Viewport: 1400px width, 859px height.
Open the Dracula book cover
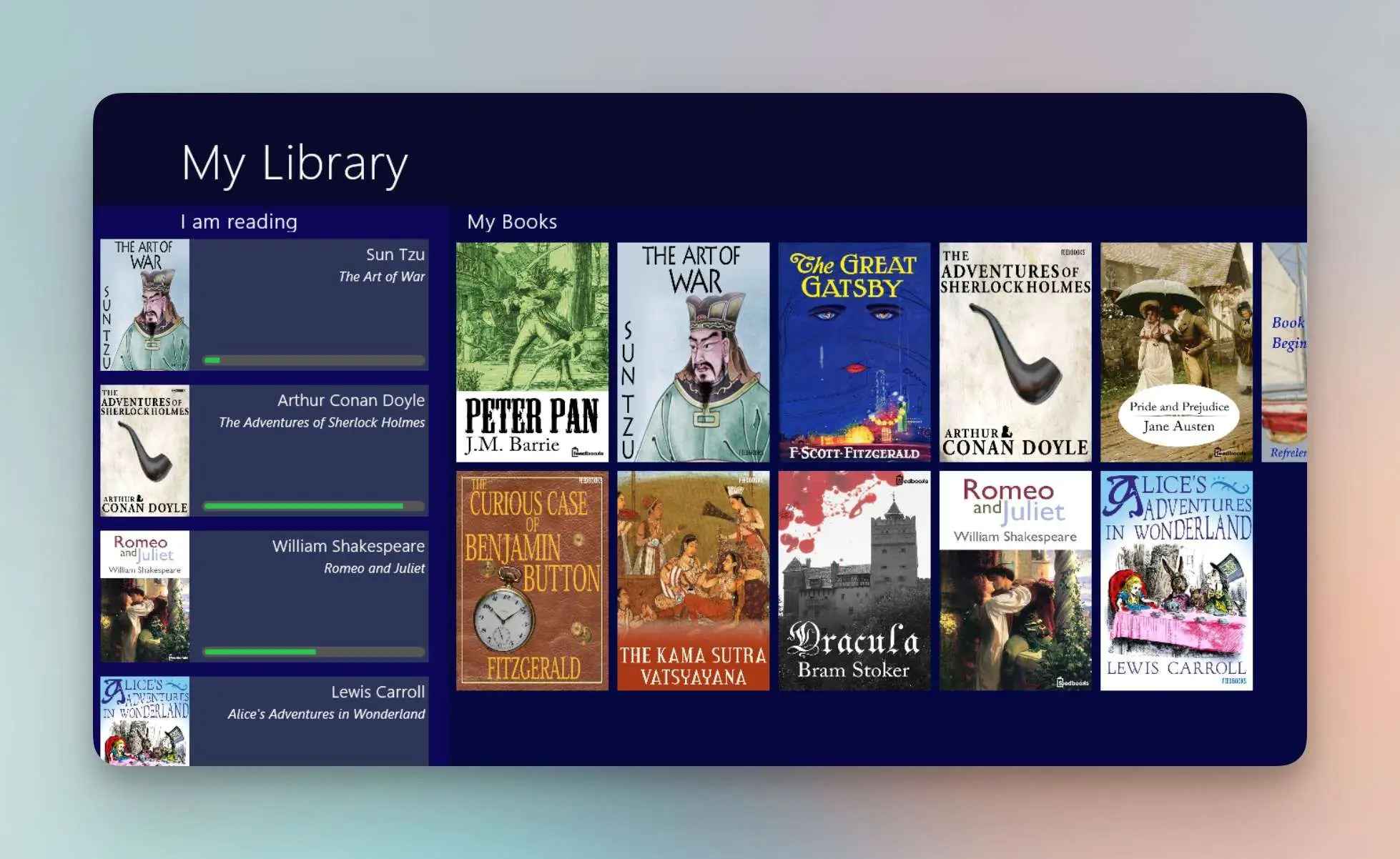tap(854, 580)
